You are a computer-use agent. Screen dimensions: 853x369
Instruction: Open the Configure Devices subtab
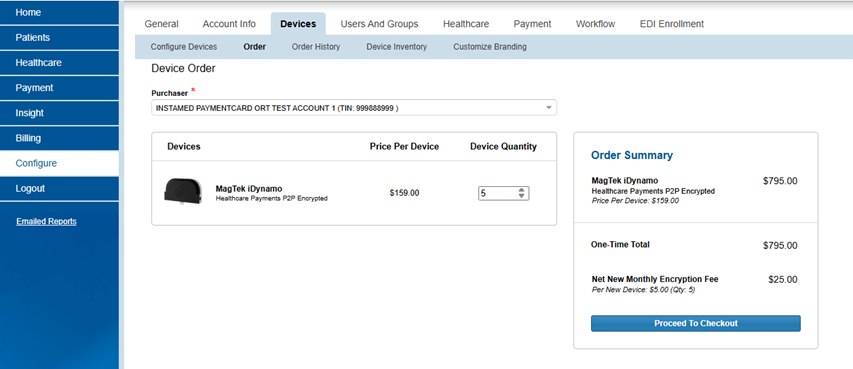pyautogui.click(x=184, y=47)
